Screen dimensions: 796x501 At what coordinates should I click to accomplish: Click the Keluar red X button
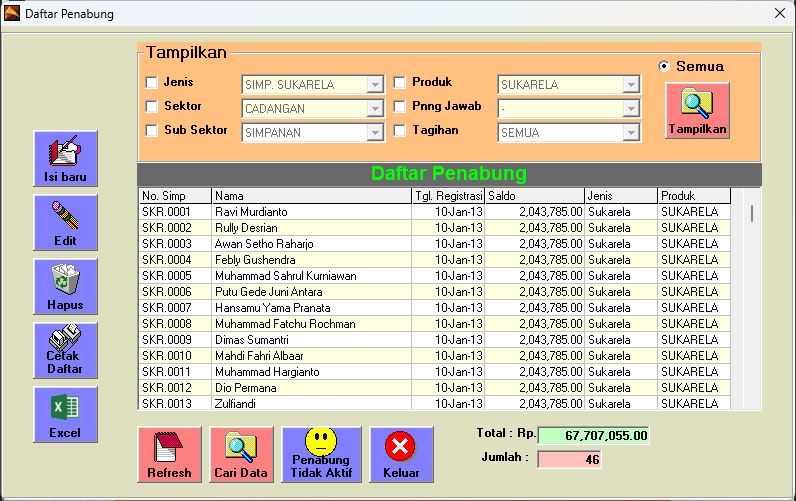click(401, 455)
